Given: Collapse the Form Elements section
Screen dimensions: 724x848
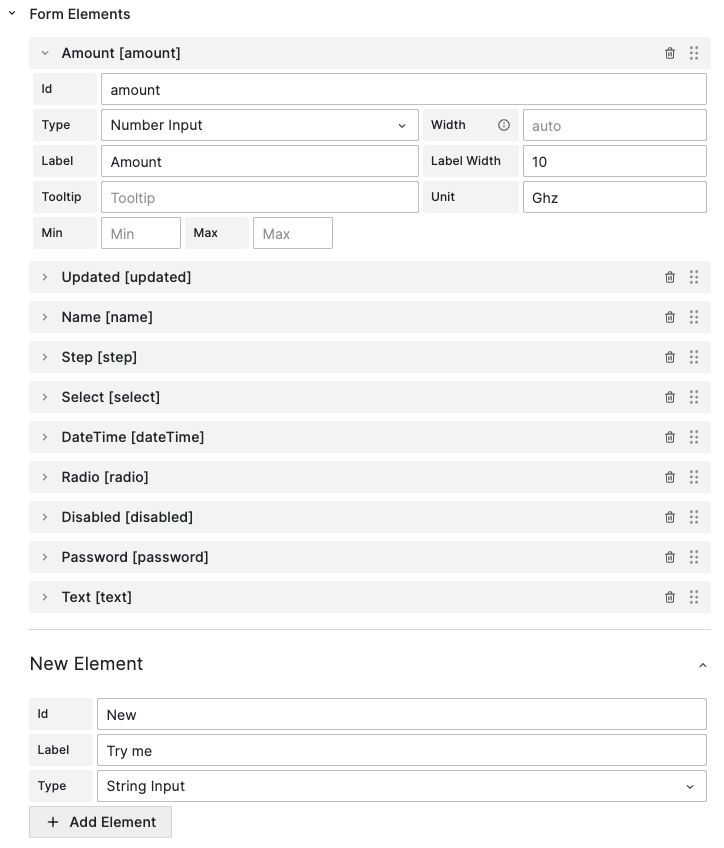Looking at the screenshot, I should tap(13, 14).
